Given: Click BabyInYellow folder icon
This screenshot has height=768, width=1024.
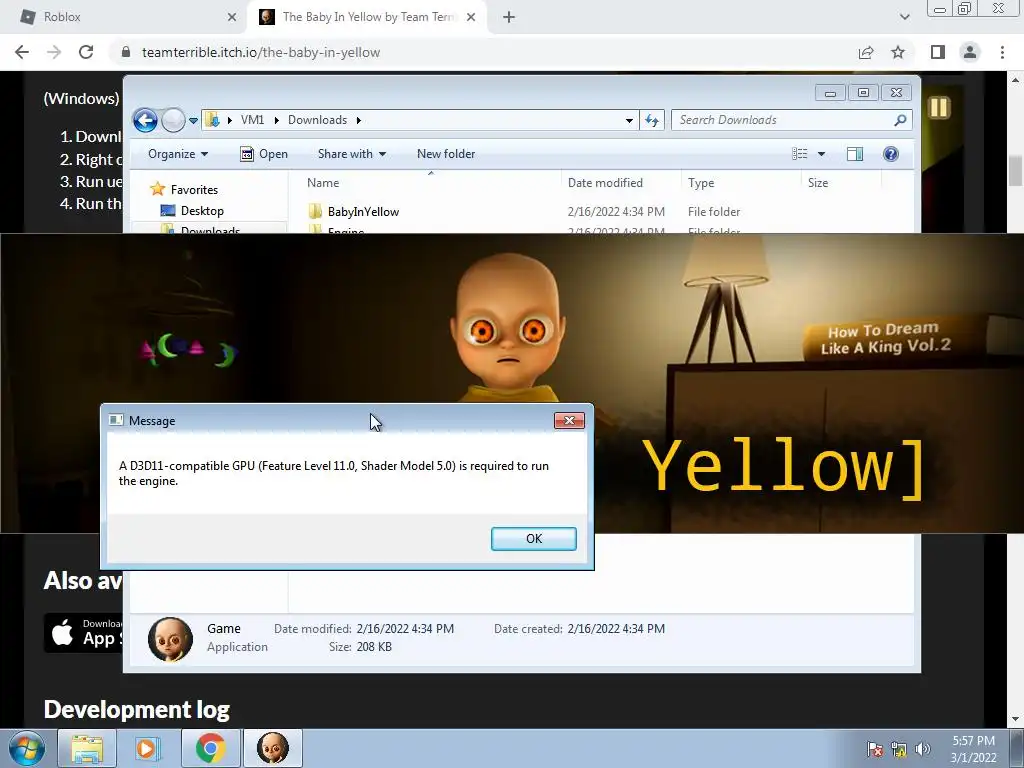Looking at the screenshot, I should tap(315, 212).
